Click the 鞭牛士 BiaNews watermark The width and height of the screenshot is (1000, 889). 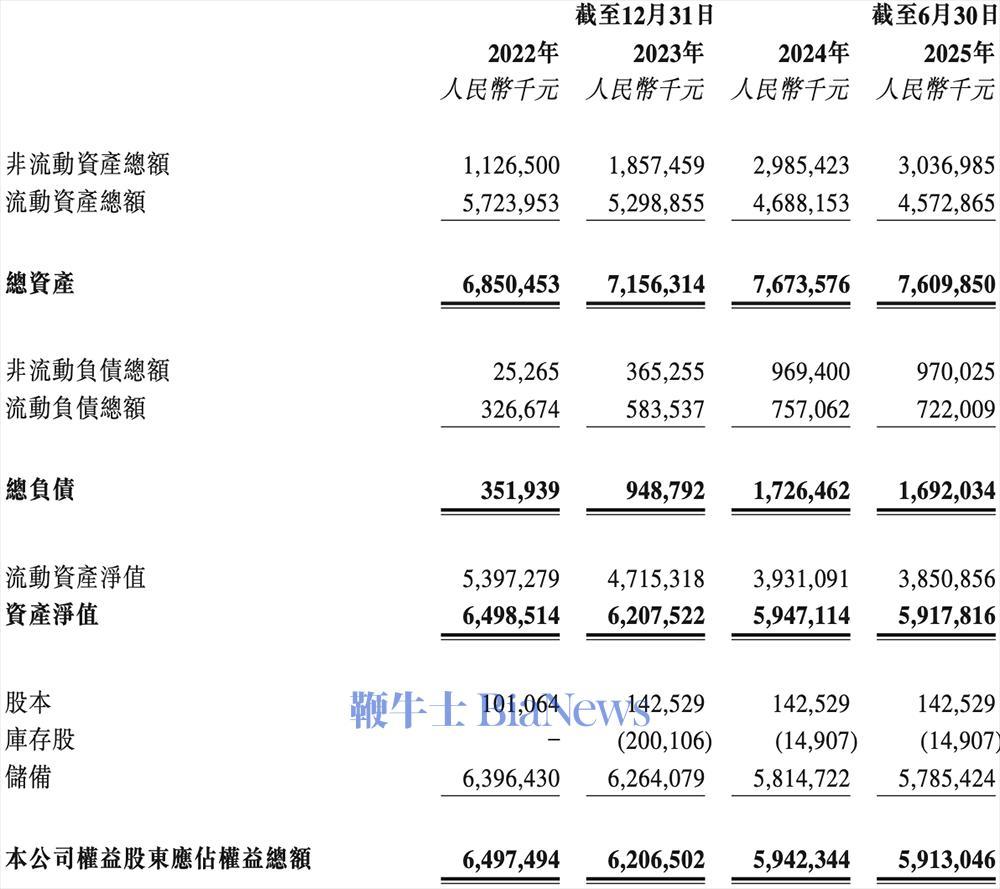[500, 711]
